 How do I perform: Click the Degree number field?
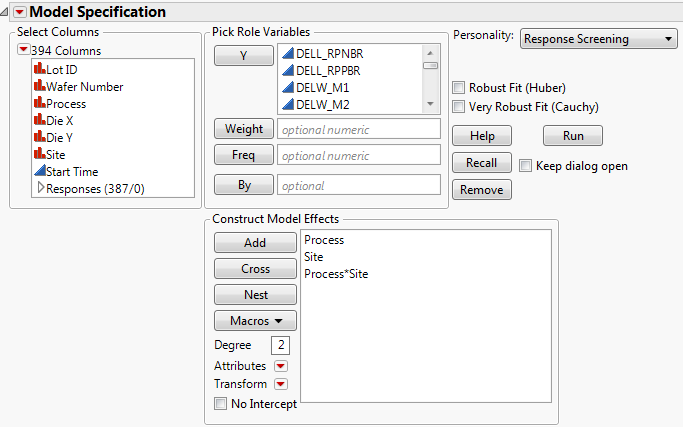coord(280,345)
